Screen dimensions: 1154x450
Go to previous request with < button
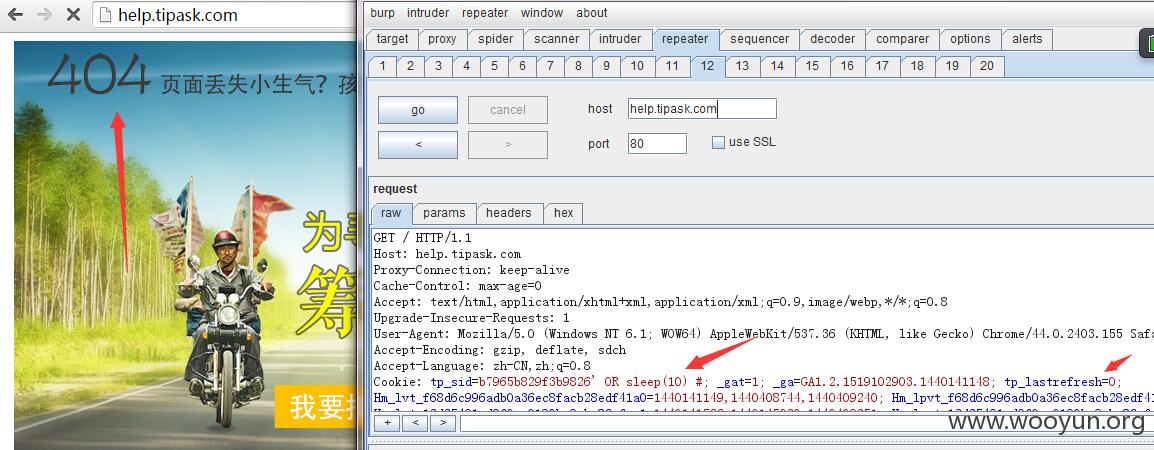pos(418,144)
